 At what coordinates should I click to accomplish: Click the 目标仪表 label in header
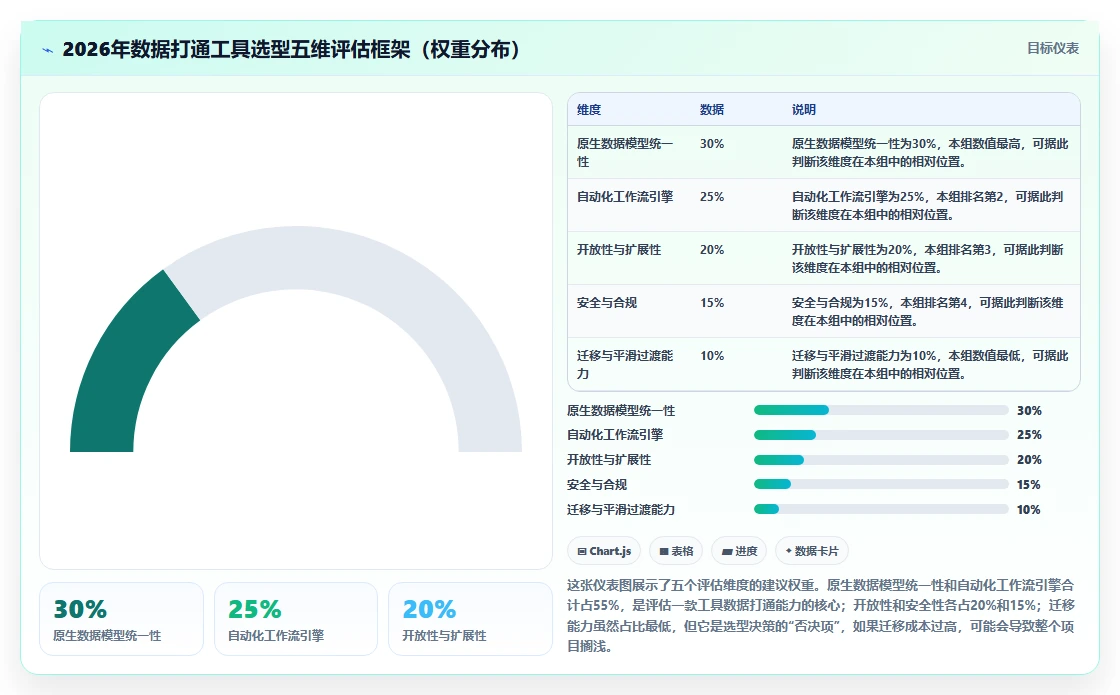click(x=1052, y=49)
